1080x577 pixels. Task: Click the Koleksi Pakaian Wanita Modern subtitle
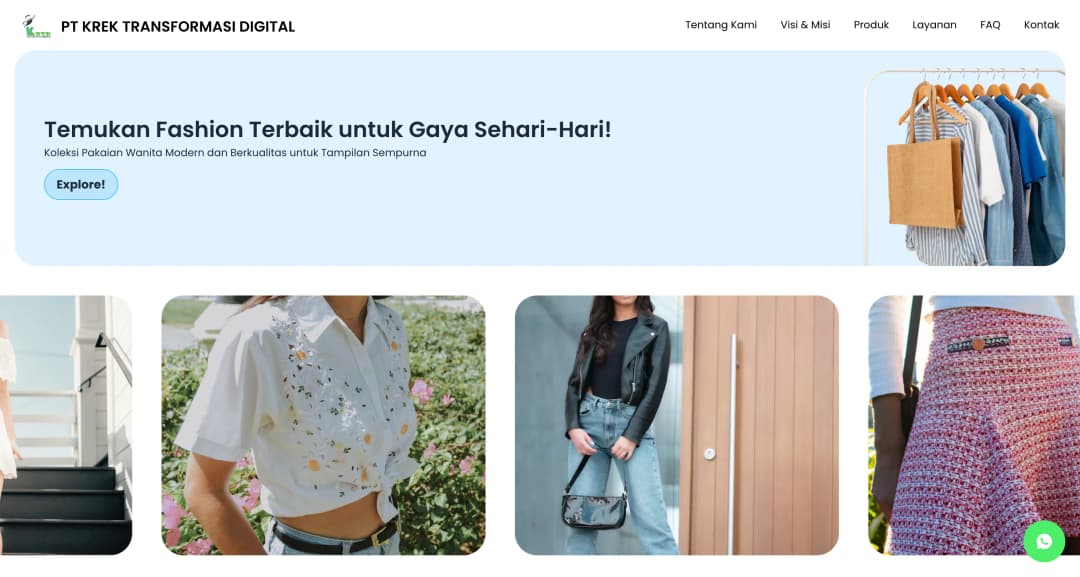click(x=235, y=153)
